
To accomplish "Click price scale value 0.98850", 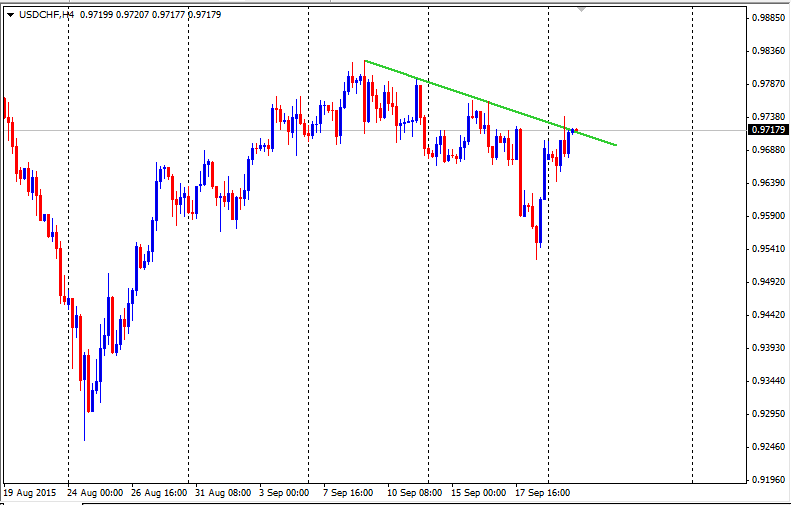I will click(768, 18).
